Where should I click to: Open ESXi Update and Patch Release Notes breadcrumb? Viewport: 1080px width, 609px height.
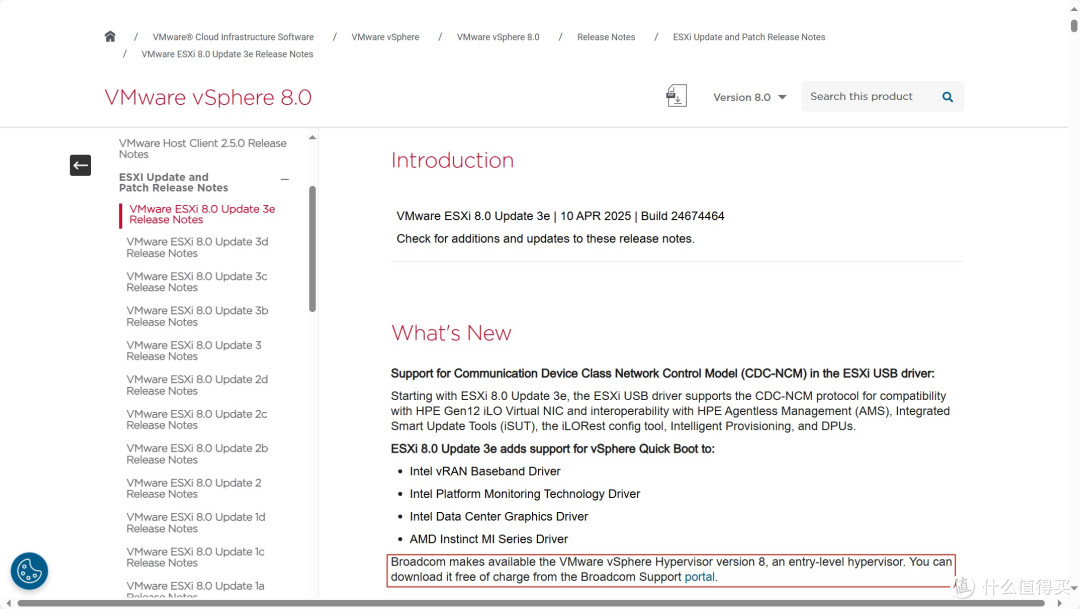click(749, 37)
